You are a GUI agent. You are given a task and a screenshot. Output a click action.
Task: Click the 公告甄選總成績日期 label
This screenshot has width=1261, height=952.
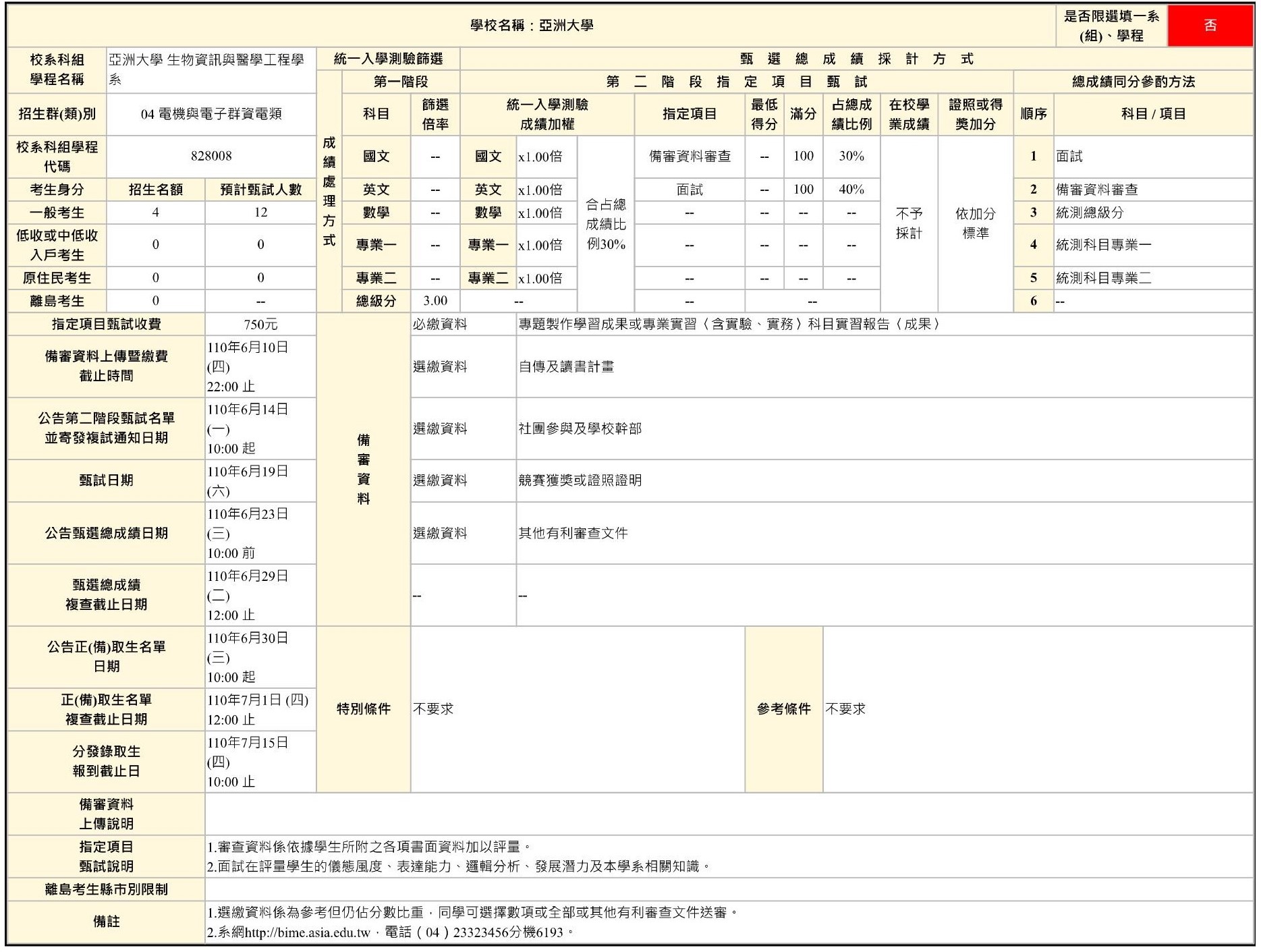pos(107,534)
